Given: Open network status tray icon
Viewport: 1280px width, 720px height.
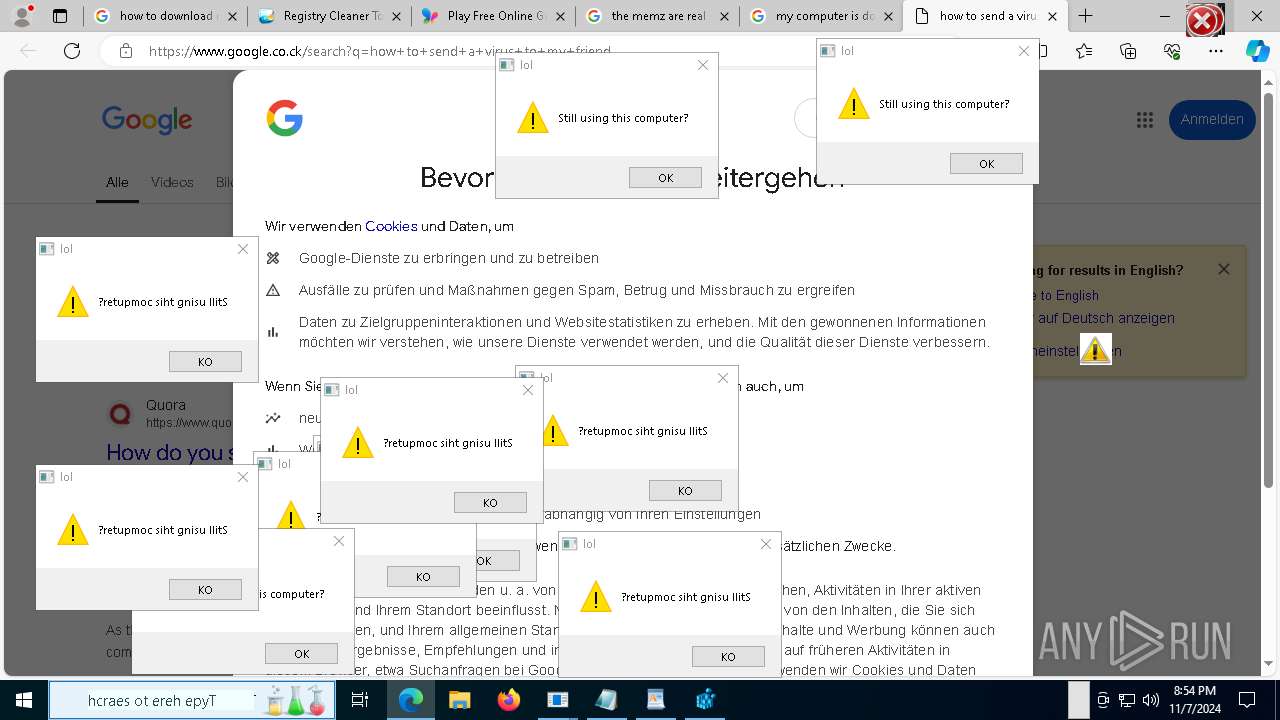Looking at the screenshot, I should (x=1126, y=700).
